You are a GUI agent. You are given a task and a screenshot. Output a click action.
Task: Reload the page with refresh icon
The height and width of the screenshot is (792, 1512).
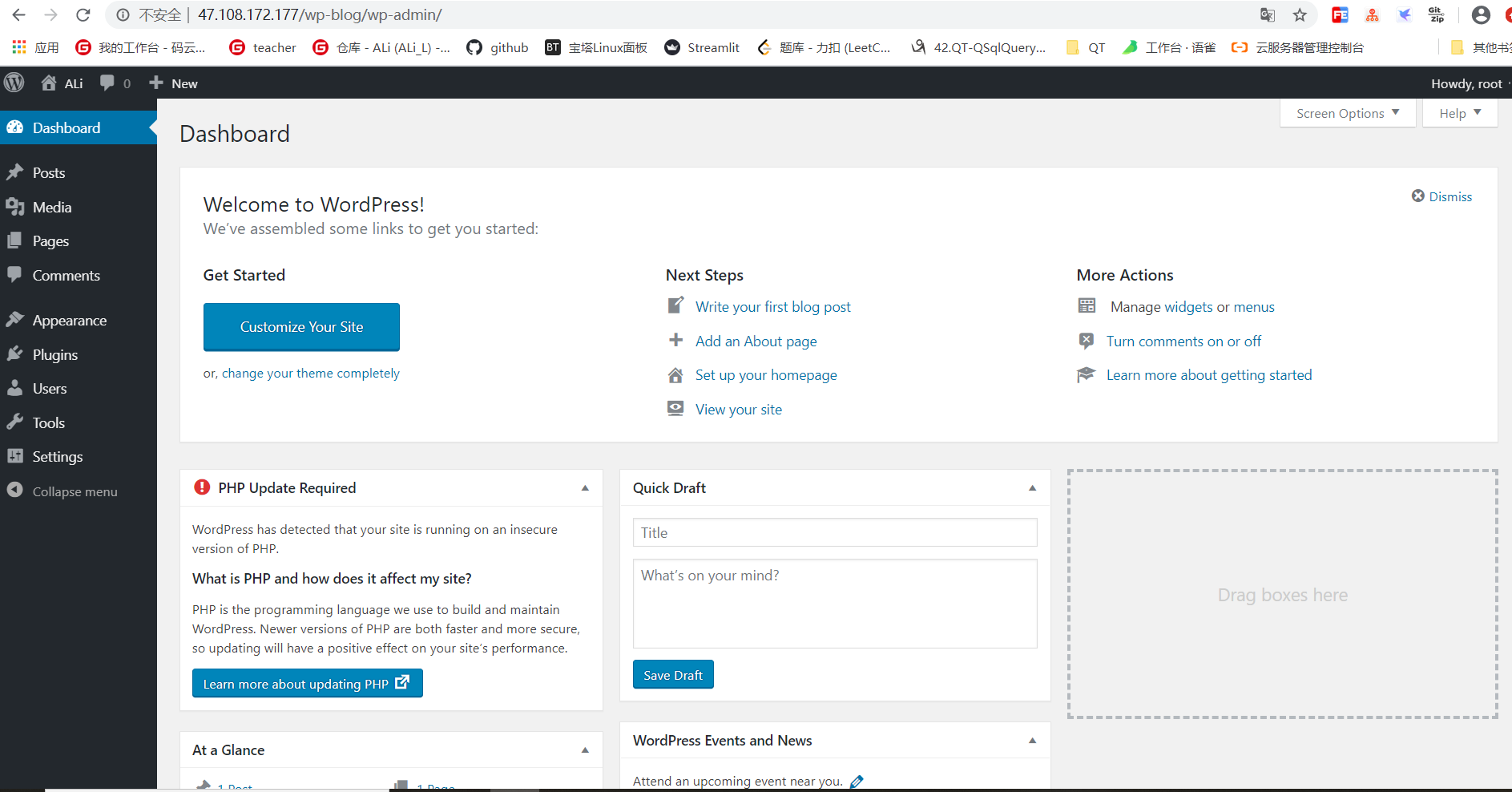(83, 15)
